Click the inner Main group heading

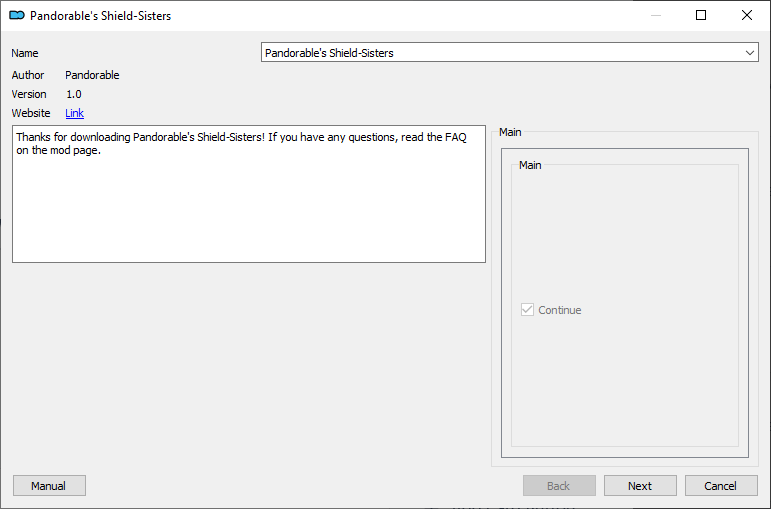530,165
